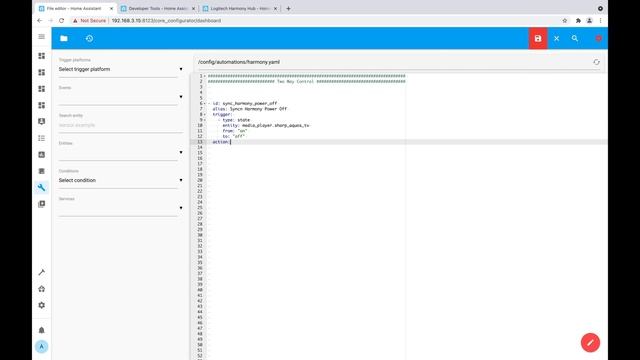
Task: Open the Supervisor home icon in the sidebar
Action: tap(42, 289)
